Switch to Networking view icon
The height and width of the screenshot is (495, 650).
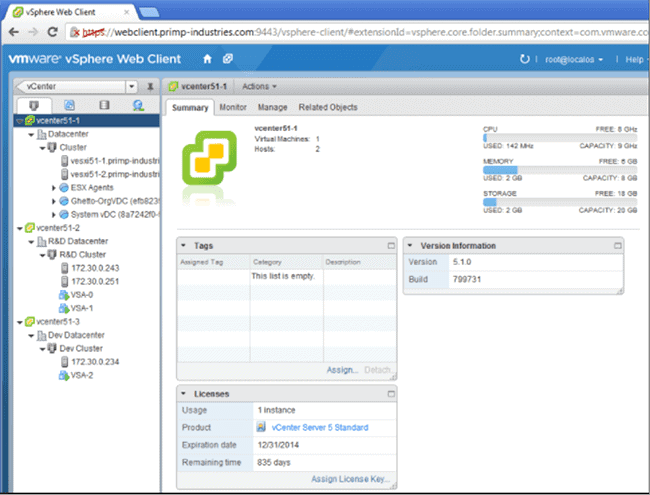click(138, 105)
